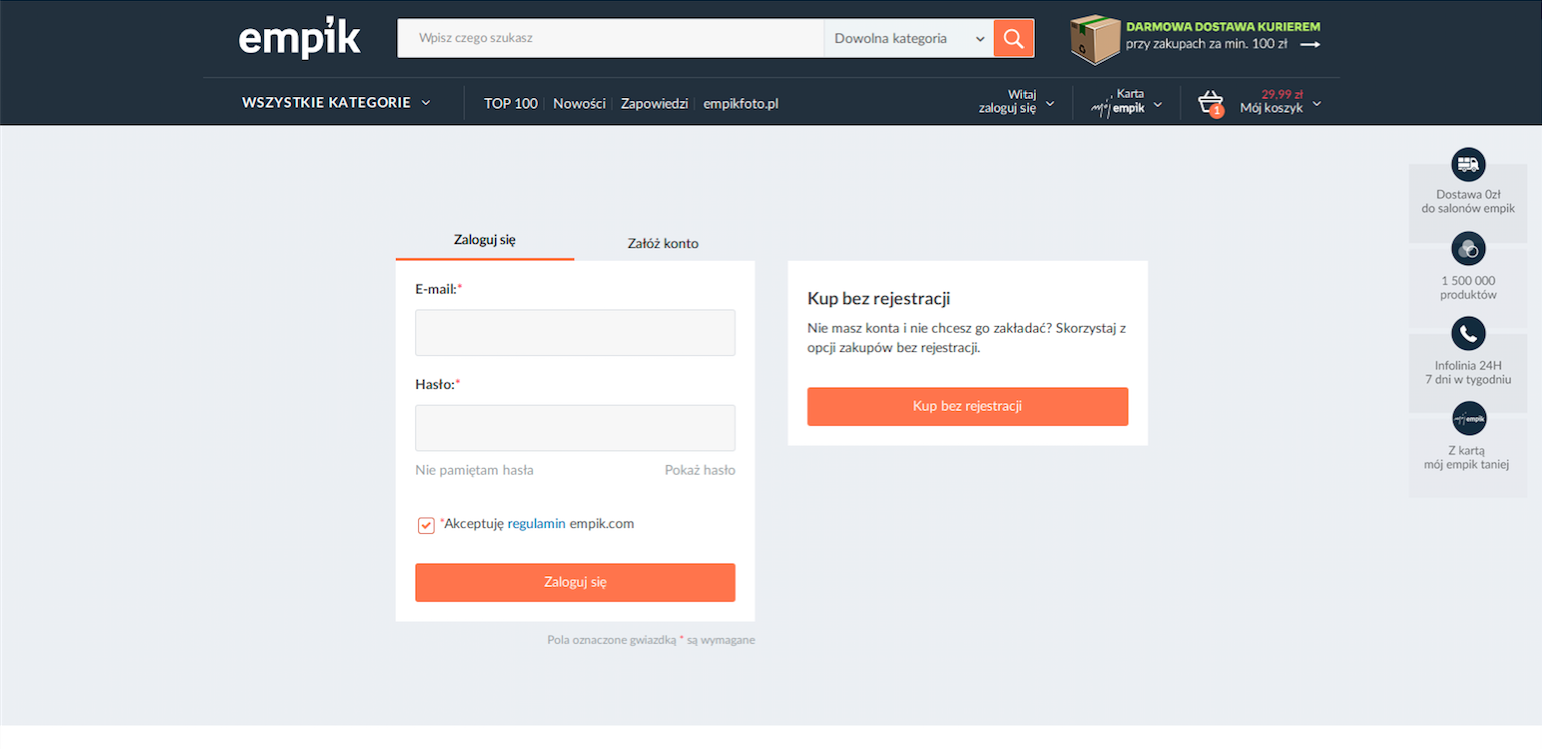This screenshot has width=1542, height=749.
Task: Click the Nie pamiętam hasła link
Action: [x=474, y=470]
